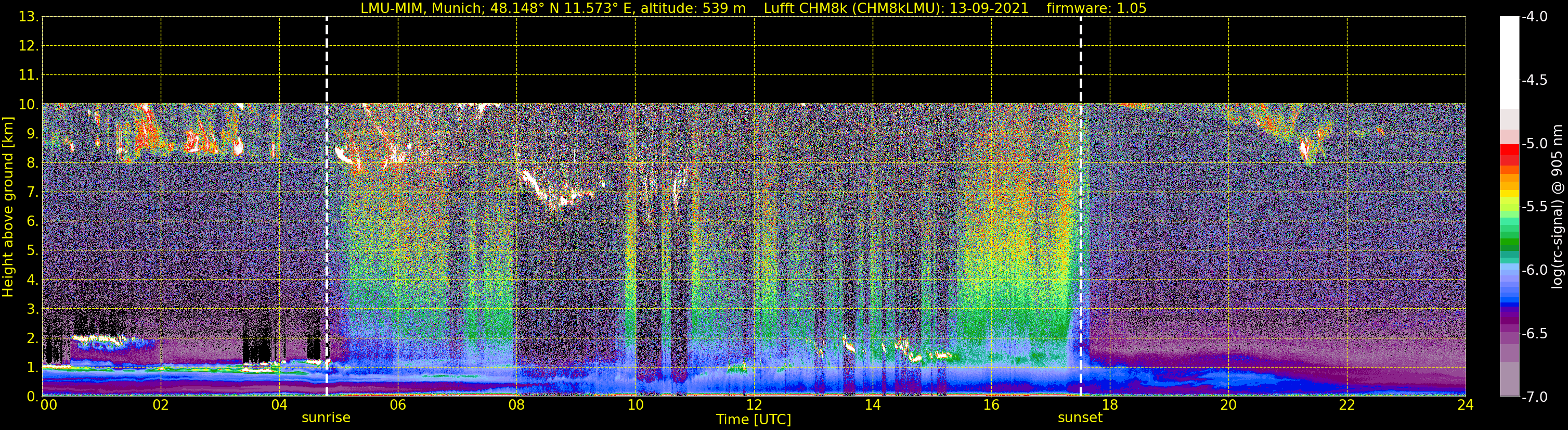
Task: Click the 'sunset' label under the time axis
Action: (x=1080, y=418)
